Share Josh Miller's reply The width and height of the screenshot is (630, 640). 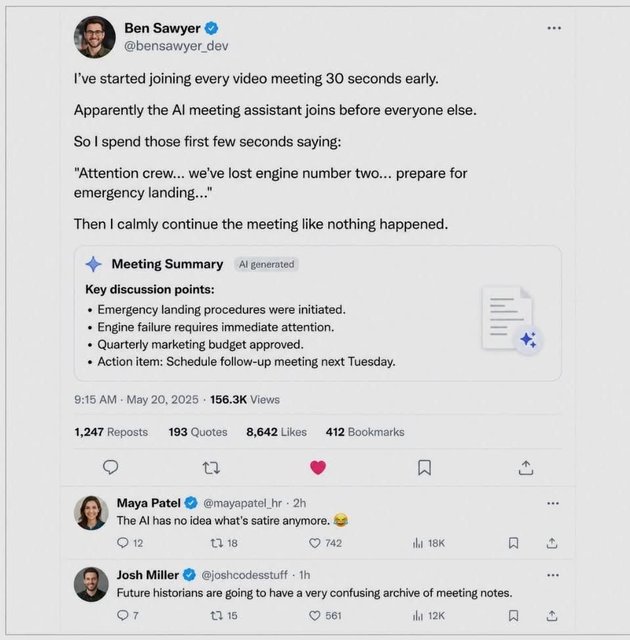[552, 616]
